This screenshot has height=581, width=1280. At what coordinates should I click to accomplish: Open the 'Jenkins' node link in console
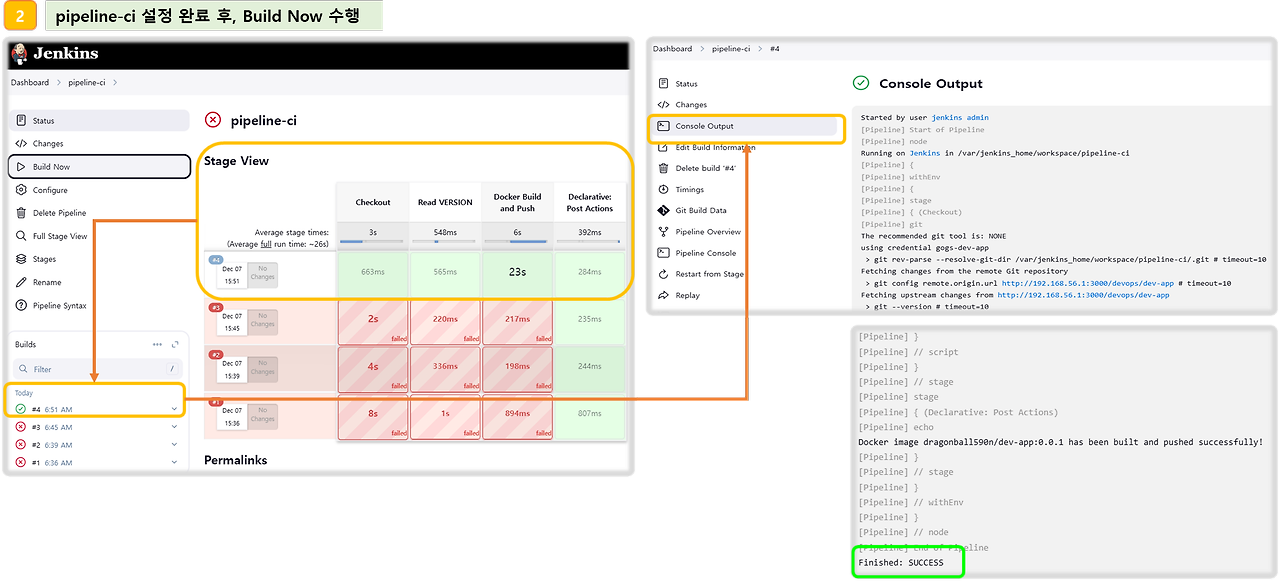[x=925, y=153]
